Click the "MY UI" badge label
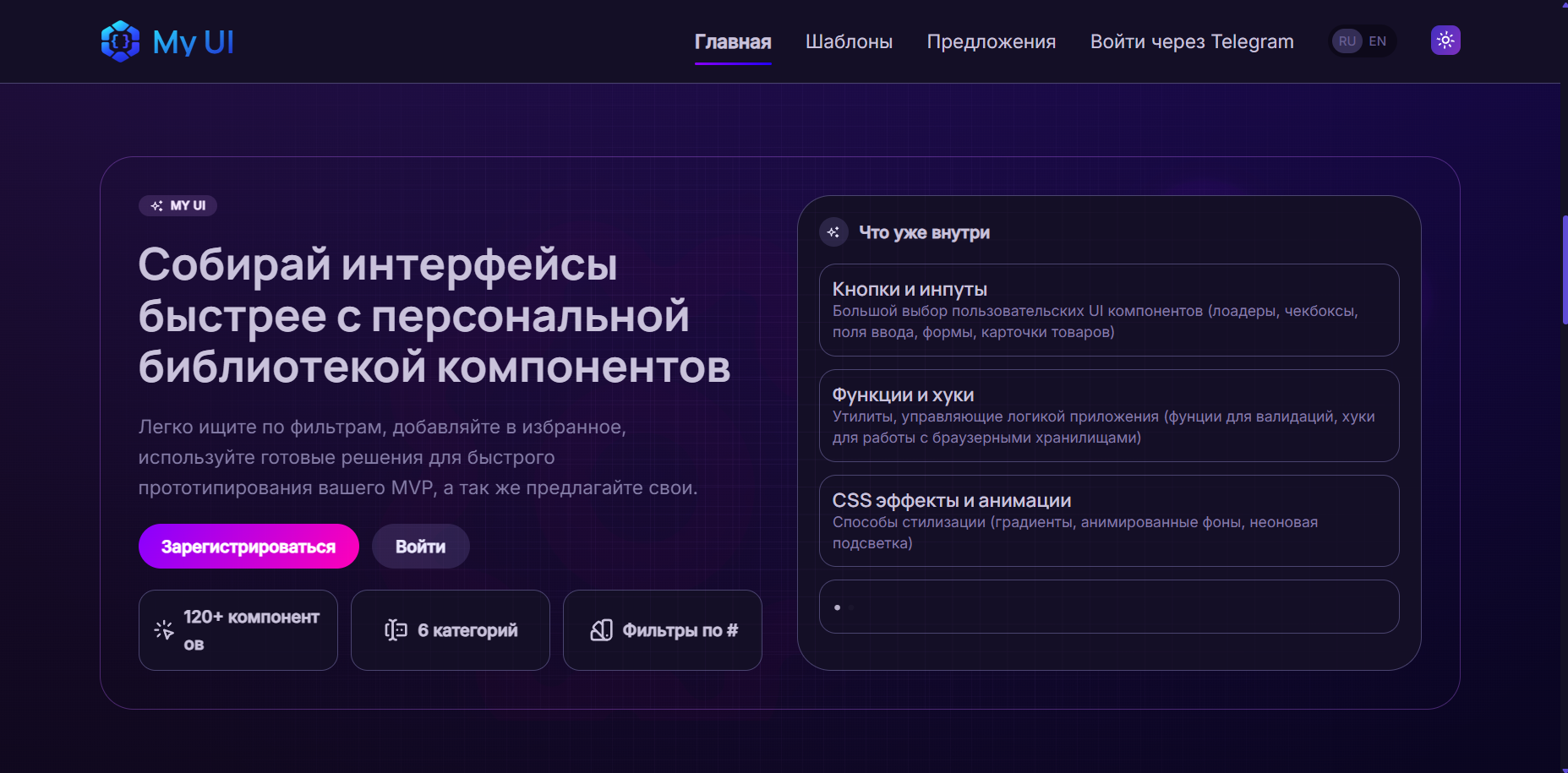 tap(188, 206)
